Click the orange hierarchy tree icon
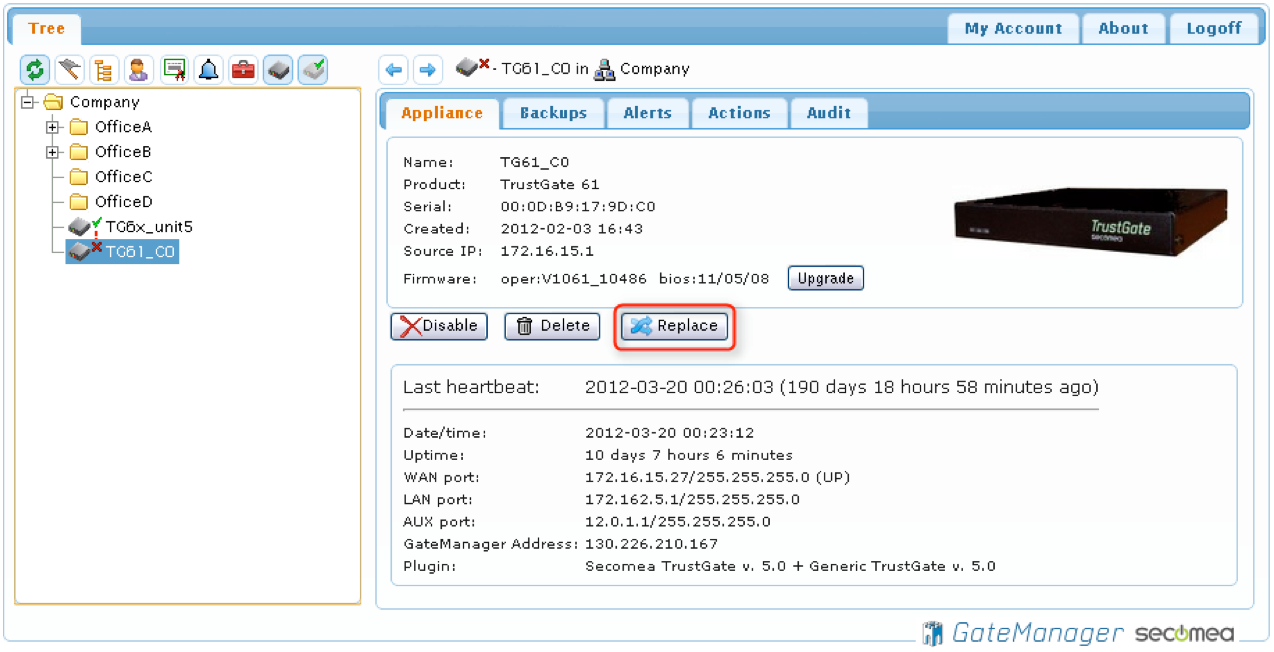The height and width of the screenshot is (652, 1274). pyautogui.click(x=104, y=69)
